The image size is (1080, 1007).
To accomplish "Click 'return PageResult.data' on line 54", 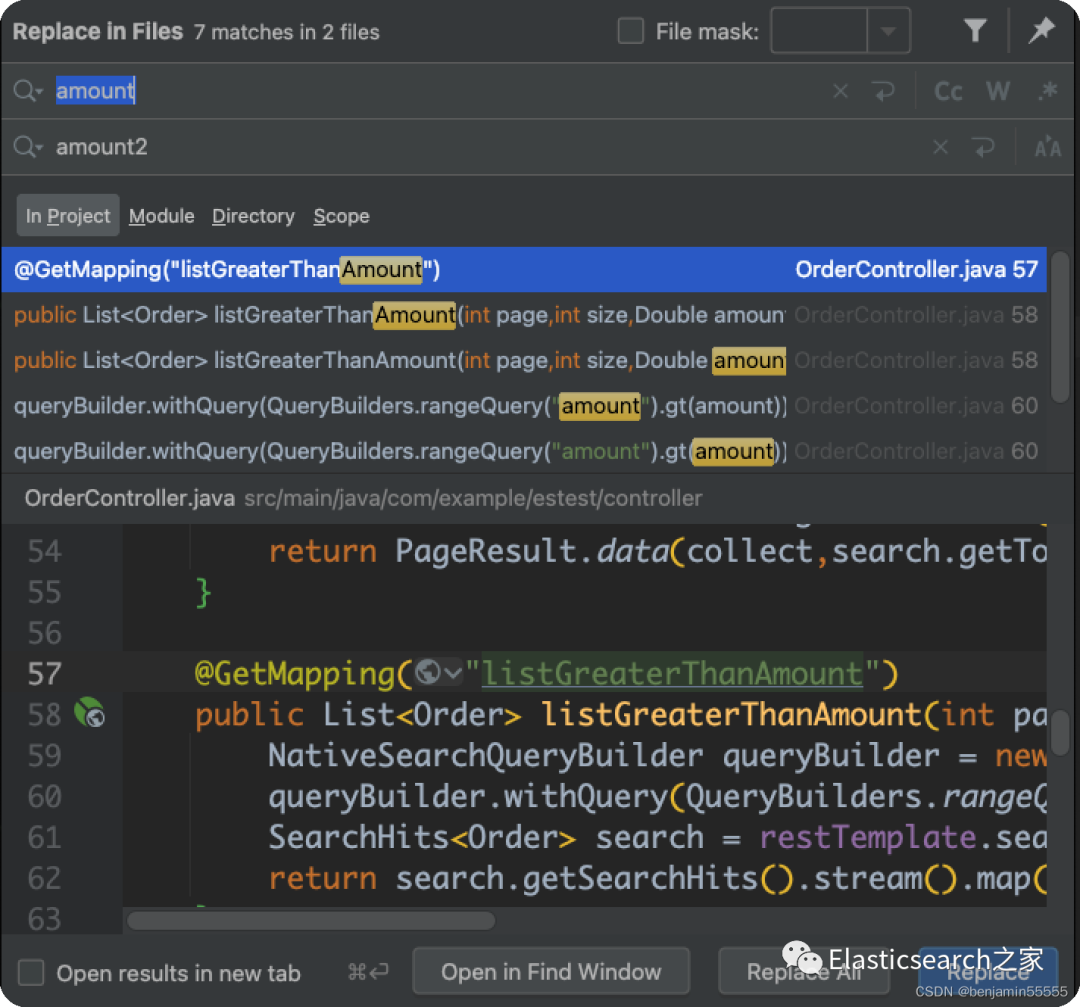I will pyautogui.click(x=468, y=551).
